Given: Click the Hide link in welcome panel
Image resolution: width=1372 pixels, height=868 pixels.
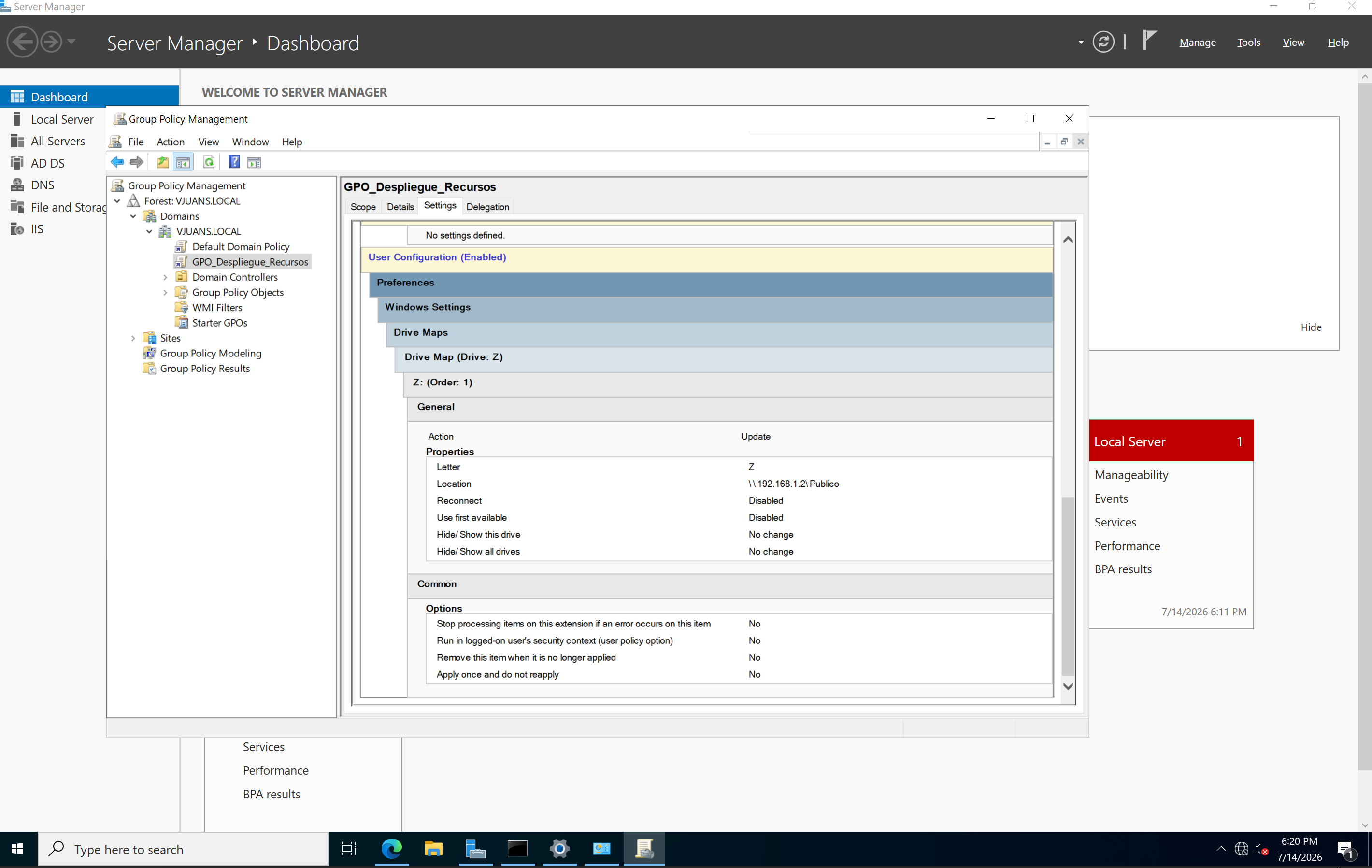Looking at the screenshot, I should point(1311,327).
